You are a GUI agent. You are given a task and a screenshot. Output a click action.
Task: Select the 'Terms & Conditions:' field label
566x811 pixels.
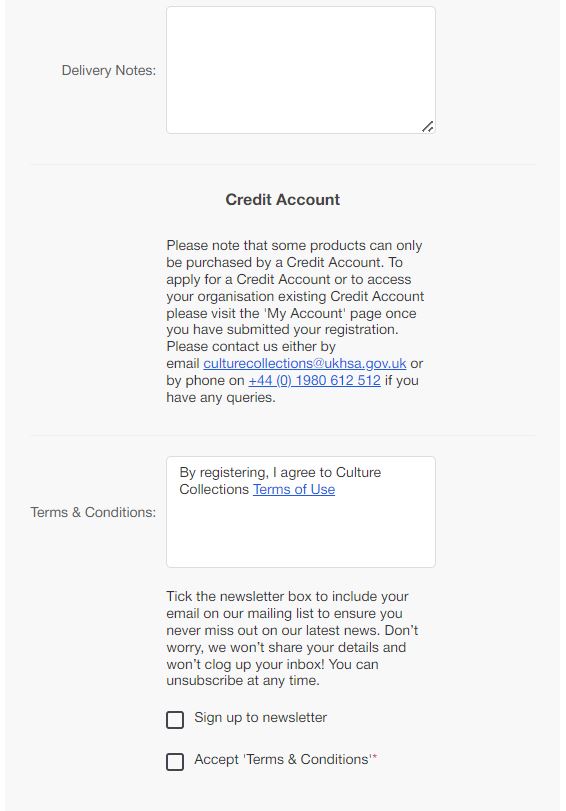coord(93,512)
